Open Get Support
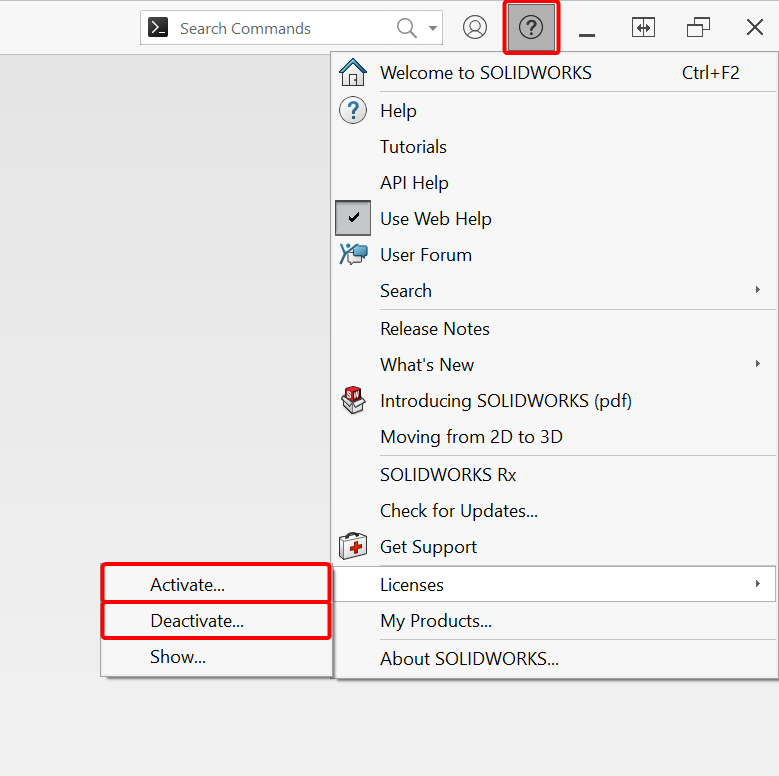 (x=554, y=547)
